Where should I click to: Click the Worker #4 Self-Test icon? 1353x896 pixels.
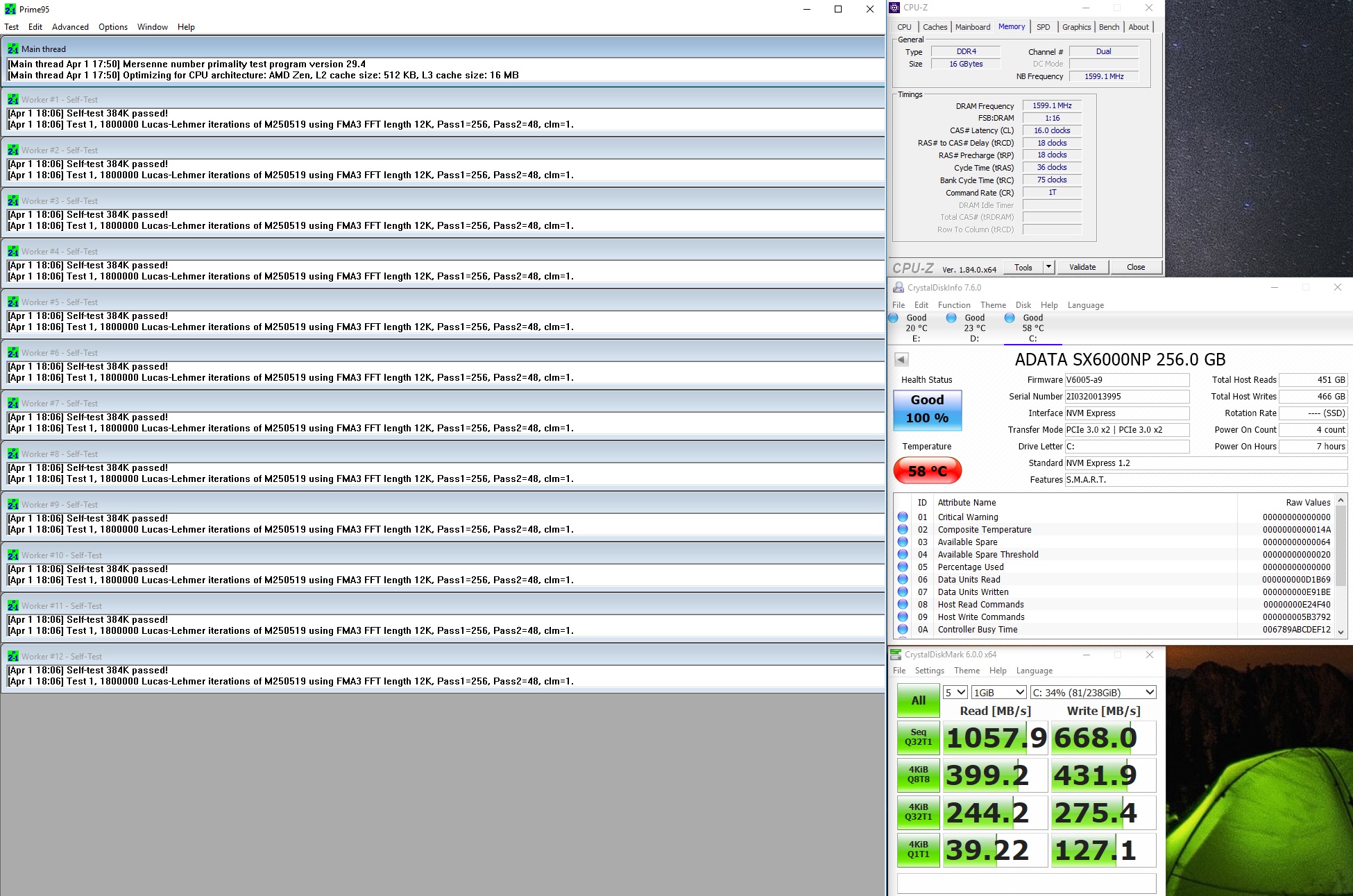(x=13, y=251)
